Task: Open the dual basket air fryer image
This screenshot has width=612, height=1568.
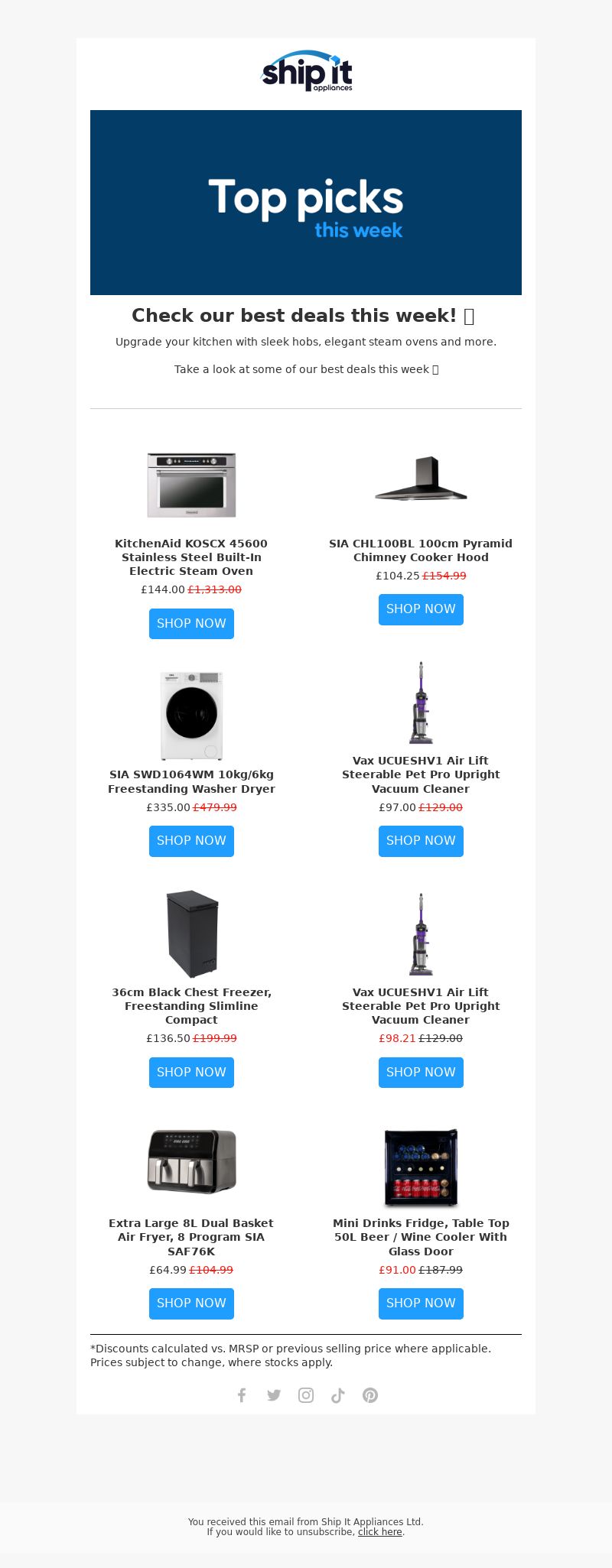Action: coord(191,1161)
